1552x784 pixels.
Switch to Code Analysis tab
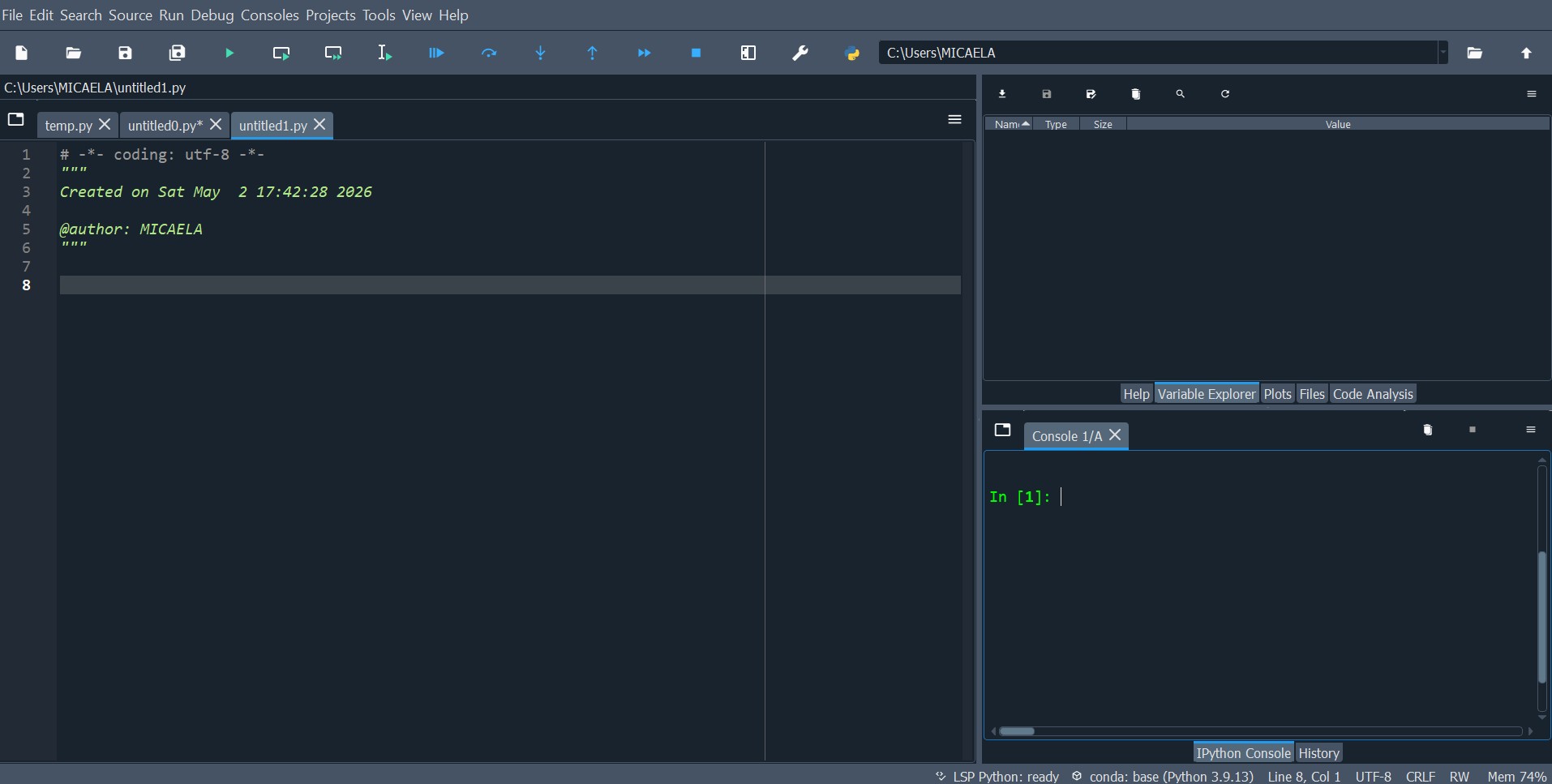click(1373, 394)
